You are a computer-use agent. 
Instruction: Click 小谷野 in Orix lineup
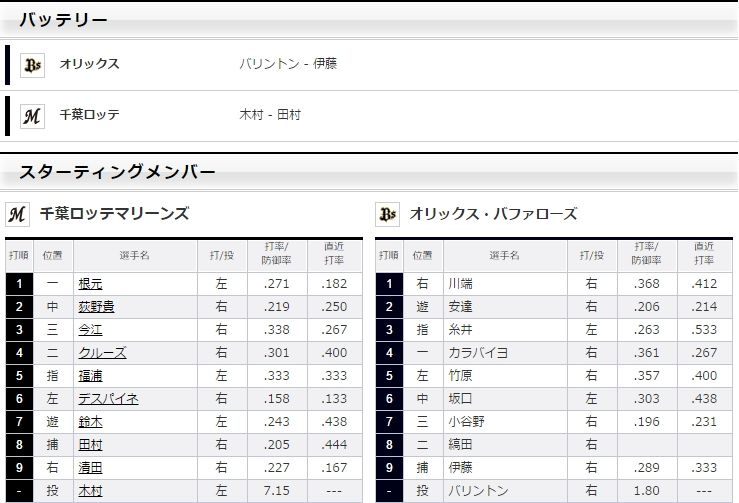466,422
